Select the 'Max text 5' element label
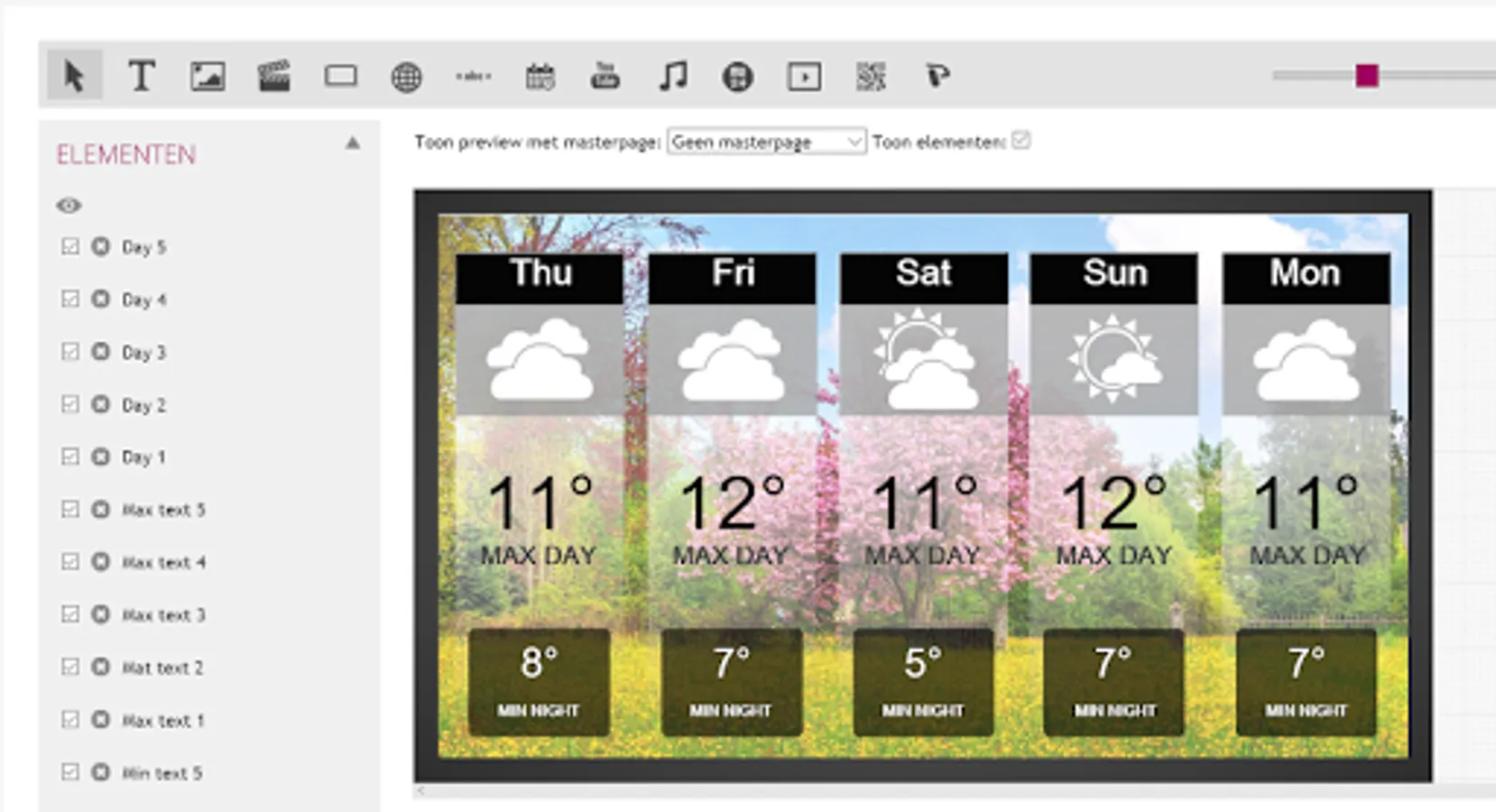 pyautogui.click(x=163, y=510)
